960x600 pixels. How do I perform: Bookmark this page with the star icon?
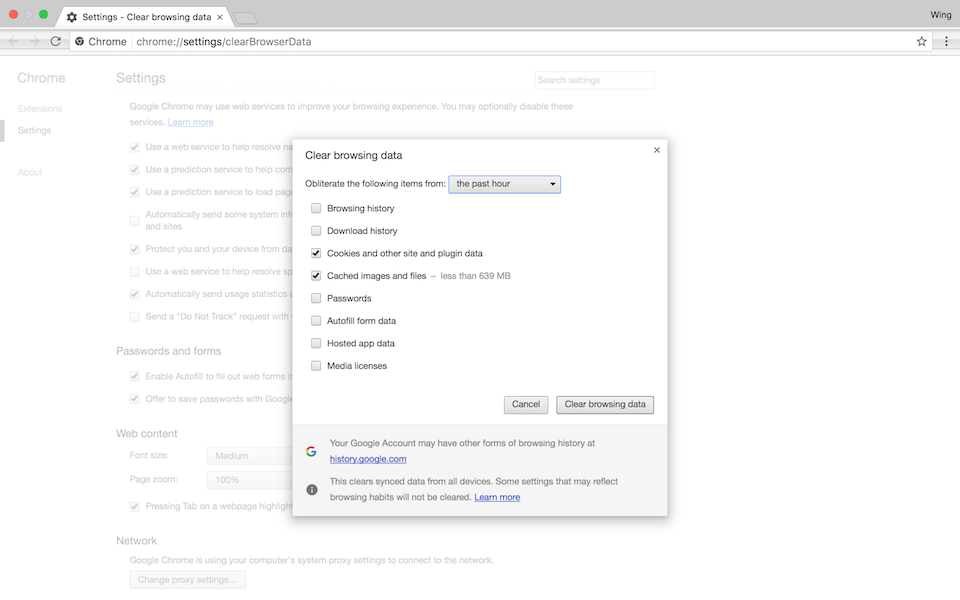[922, 42]
